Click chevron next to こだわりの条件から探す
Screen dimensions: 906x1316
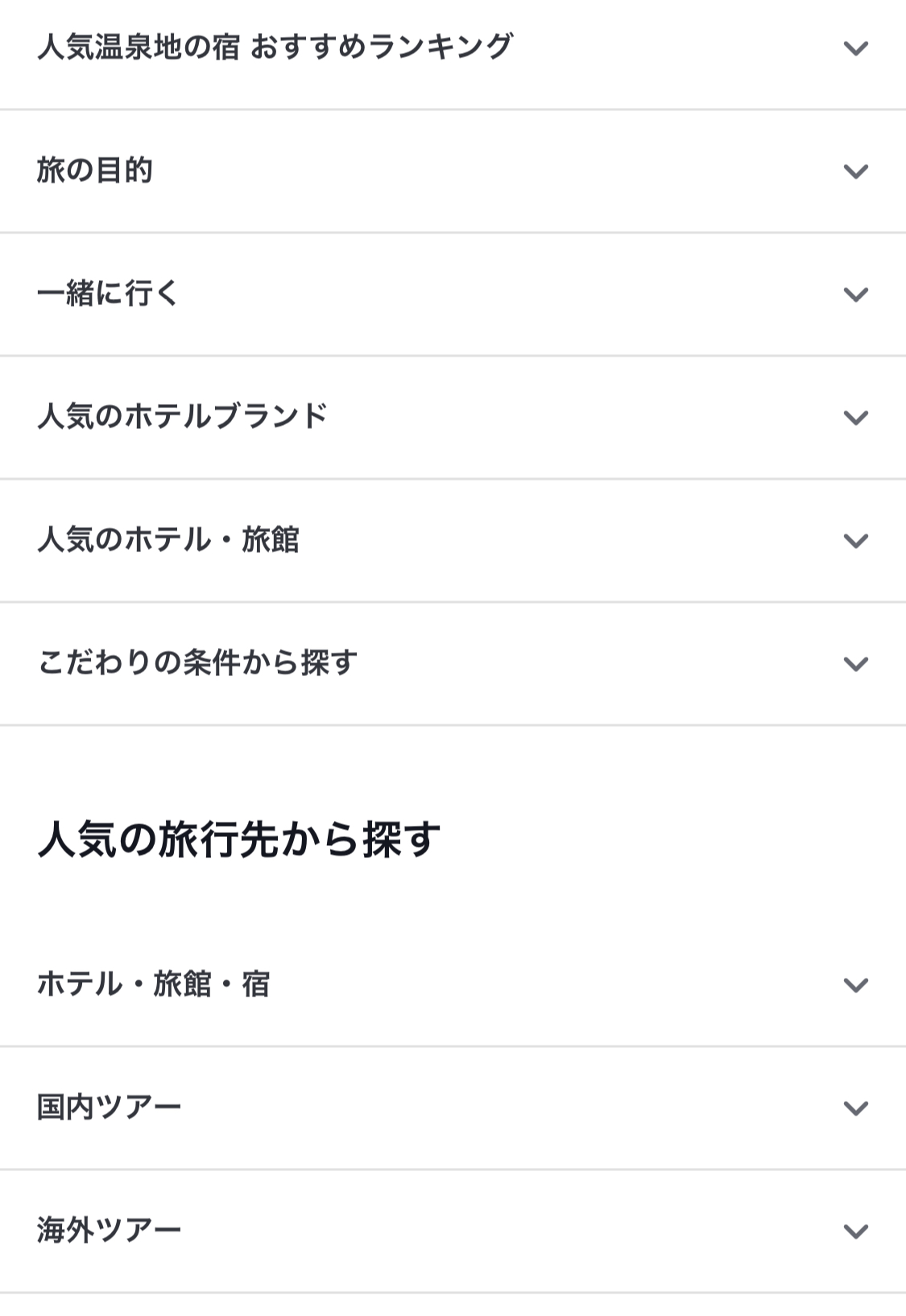(x=854, y=664)
